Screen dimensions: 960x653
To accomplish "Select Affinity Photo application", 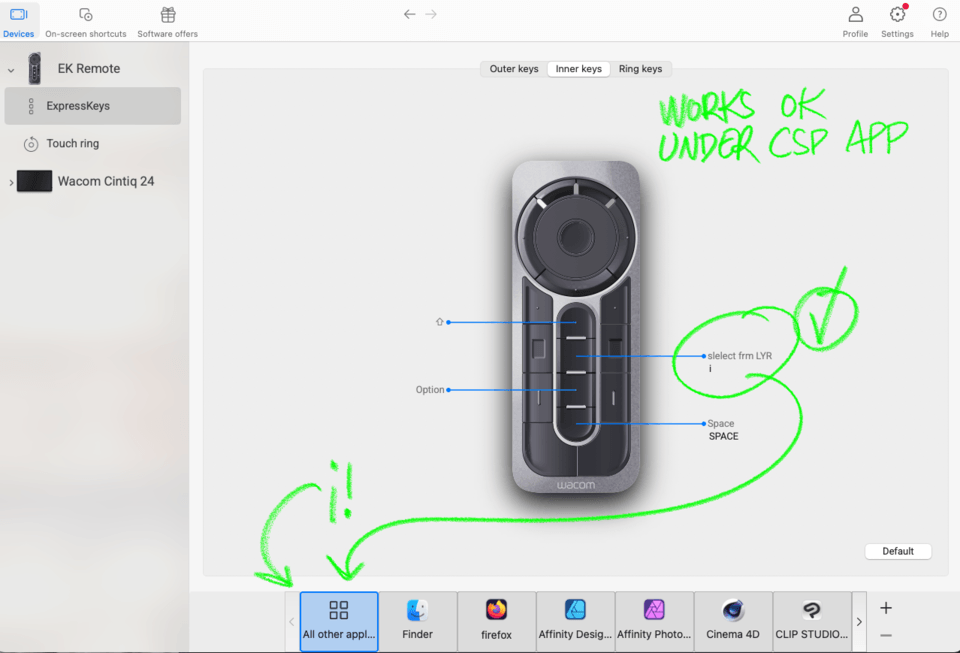I will tap(654, 621).
